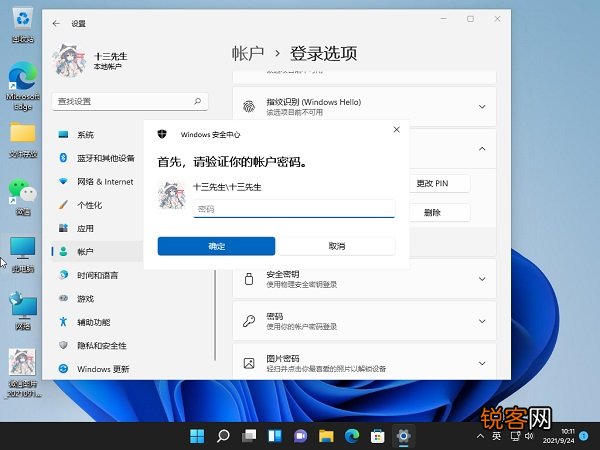600x450 pixels.
Task: Open Task View on the taskbar
Action: (x=249, y=436)
